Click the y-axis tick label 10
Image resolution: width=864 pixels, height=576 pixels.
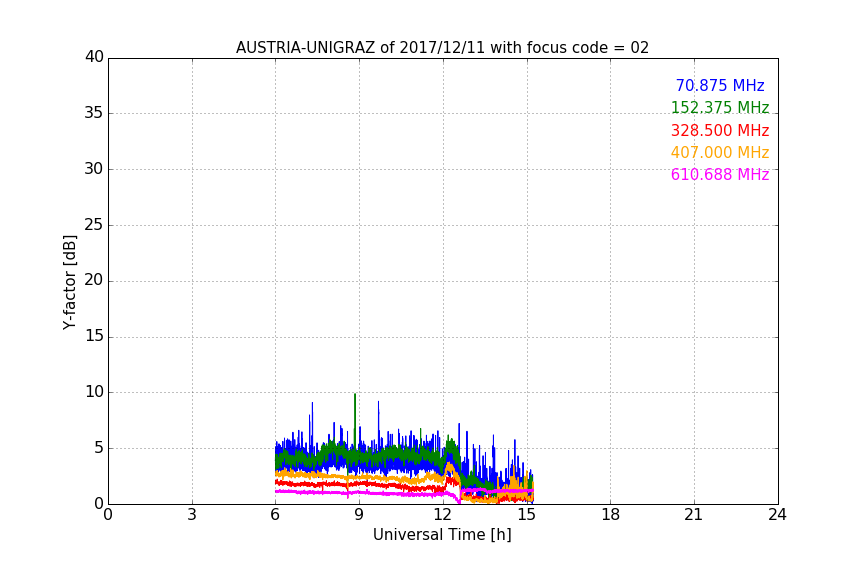pyautogui.click(x=94, y=392)
